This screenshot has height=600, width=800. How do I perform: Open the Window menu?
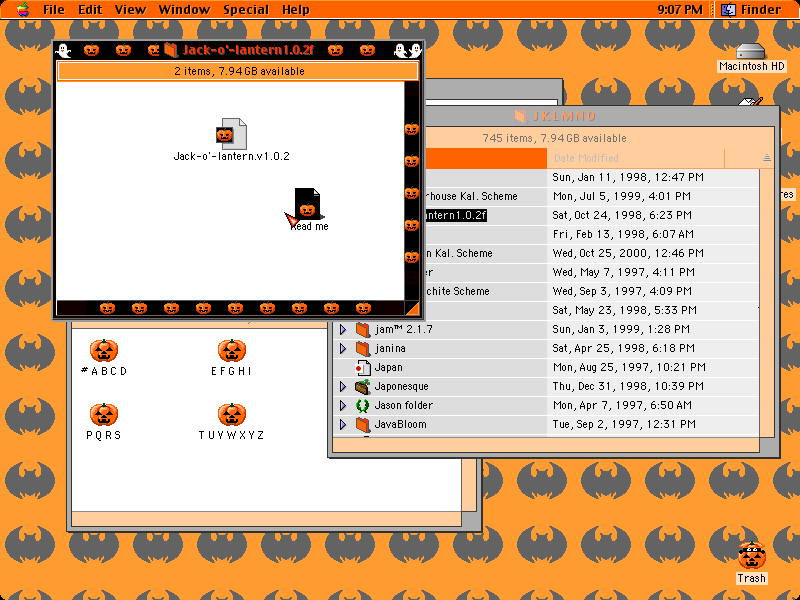(184, 10)
